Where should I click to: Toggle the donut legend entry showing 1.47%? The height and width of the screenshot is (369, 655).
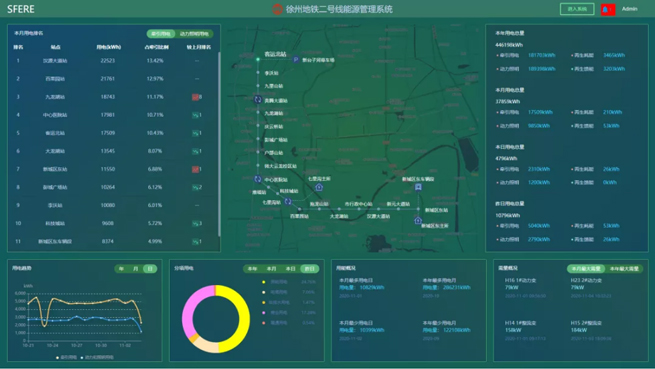point(289,302)
